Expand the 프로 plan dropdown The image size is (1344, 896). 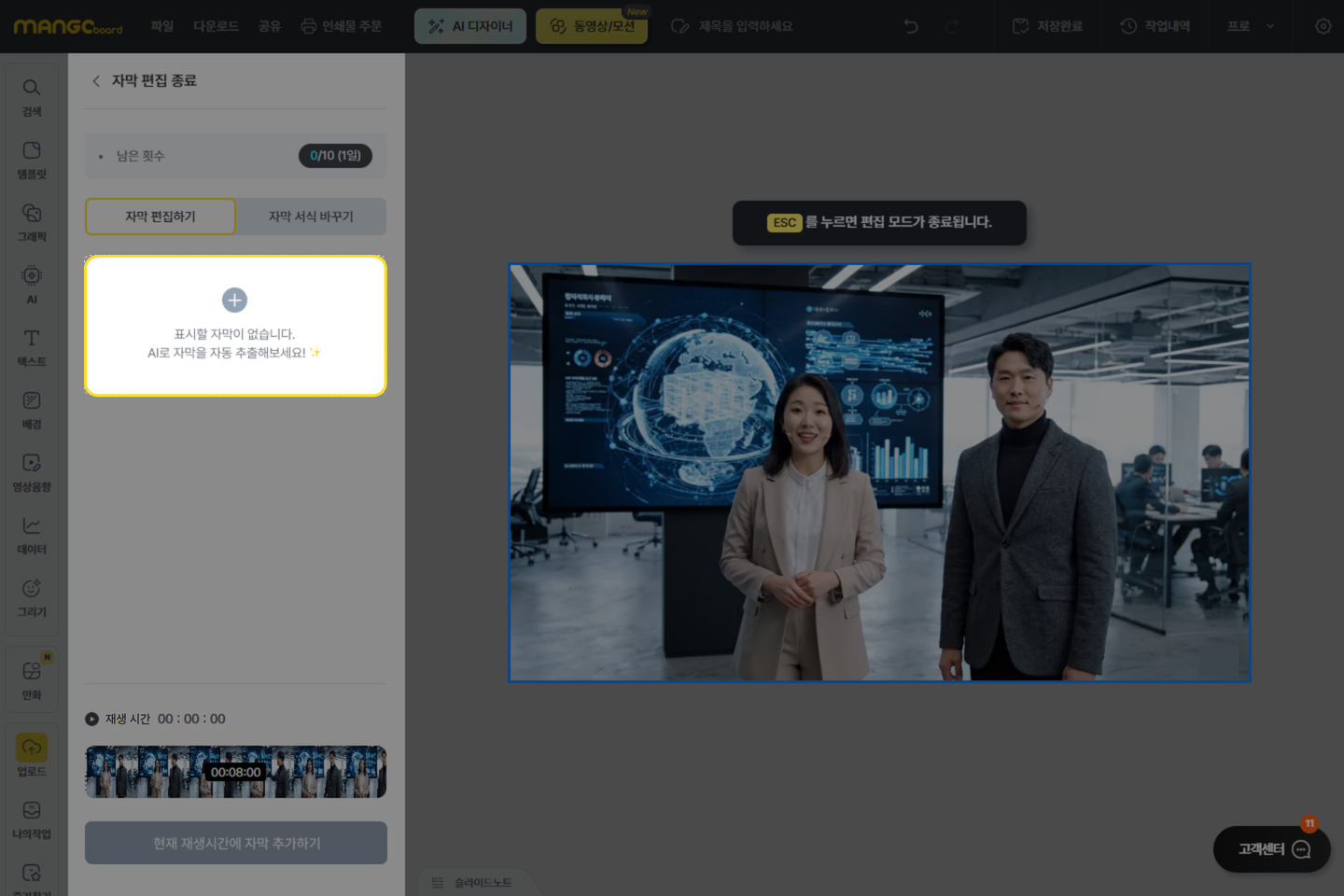click(1251, 26)
